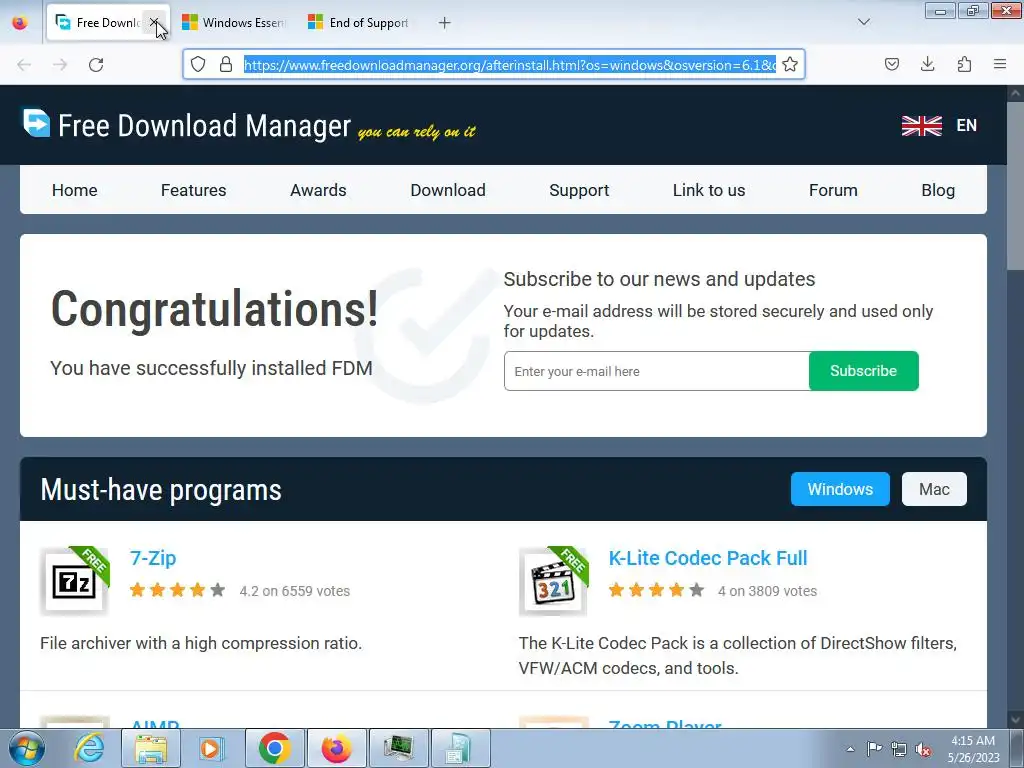The height and width of the screenshot is (768, 1024).
Task: Open the Firefox hamburger menu
Action: click(1000, 64)
